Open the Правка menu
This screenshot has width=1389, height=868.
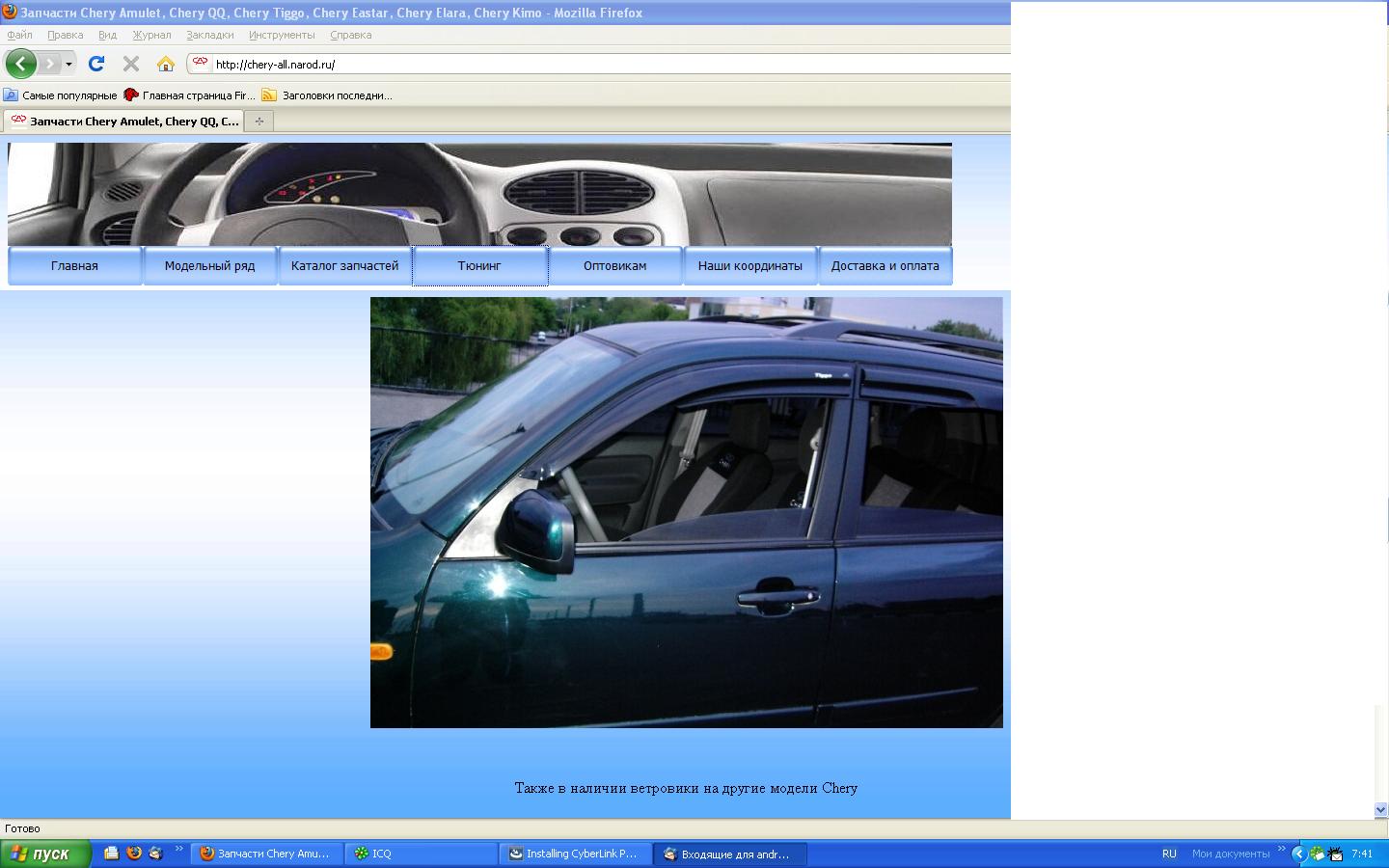[x=66, y=35]
